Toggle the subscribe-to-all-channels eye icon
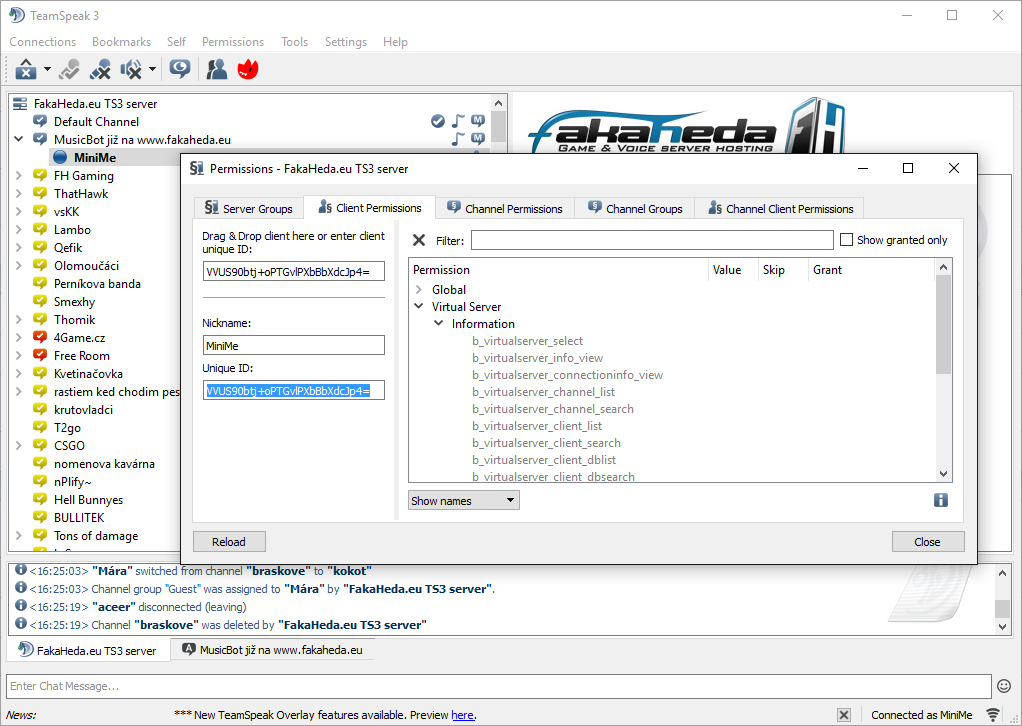The image size is (1022, 726). click(180, 68)
